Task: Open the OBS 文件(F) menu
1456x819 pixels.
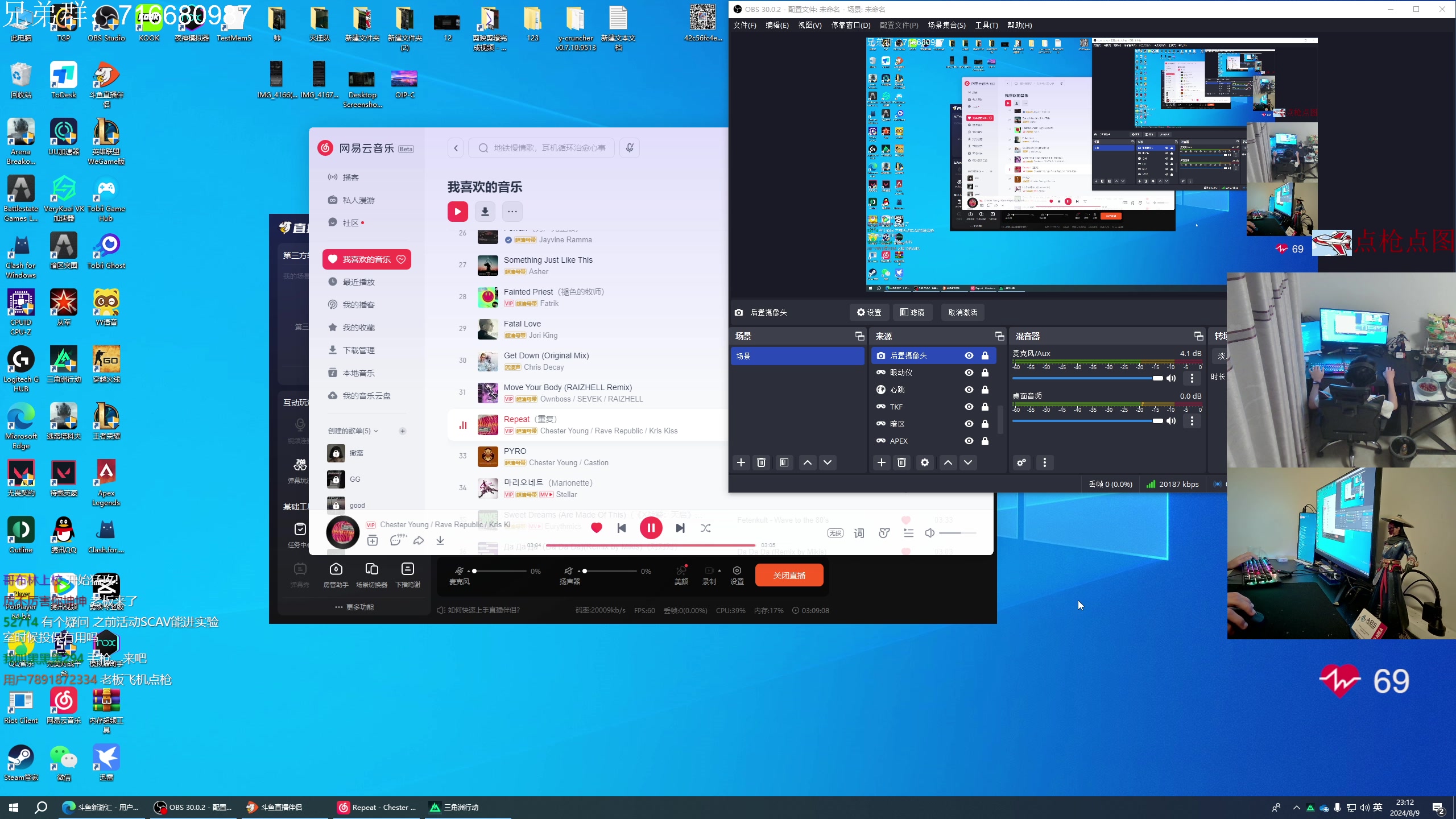Action: 744,25
